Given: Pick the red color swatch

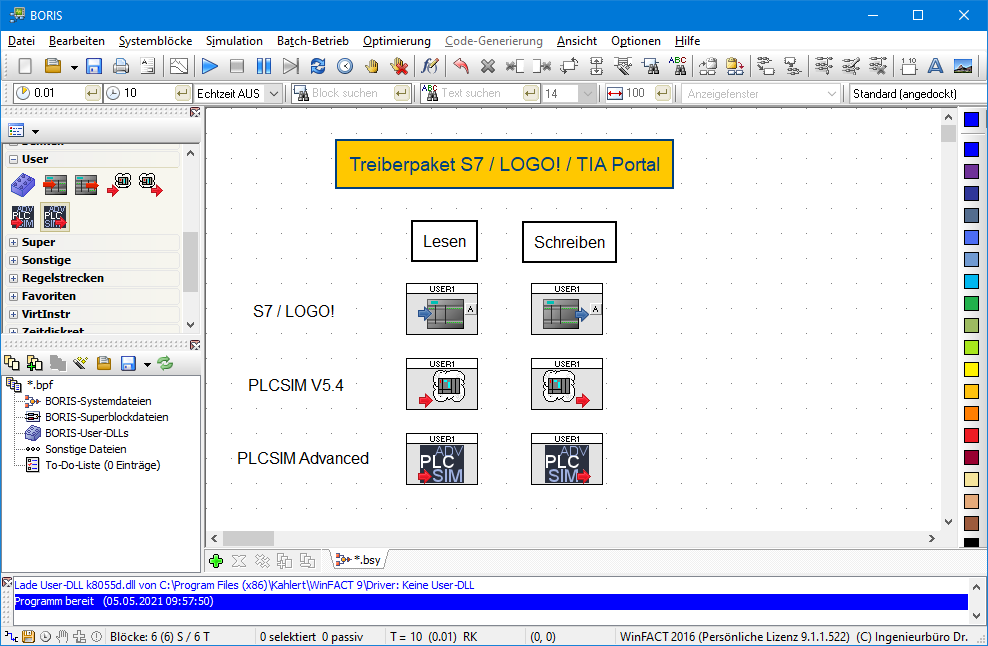Looking at the screenshot, I should pyautogui.click(x=972, y=435).
